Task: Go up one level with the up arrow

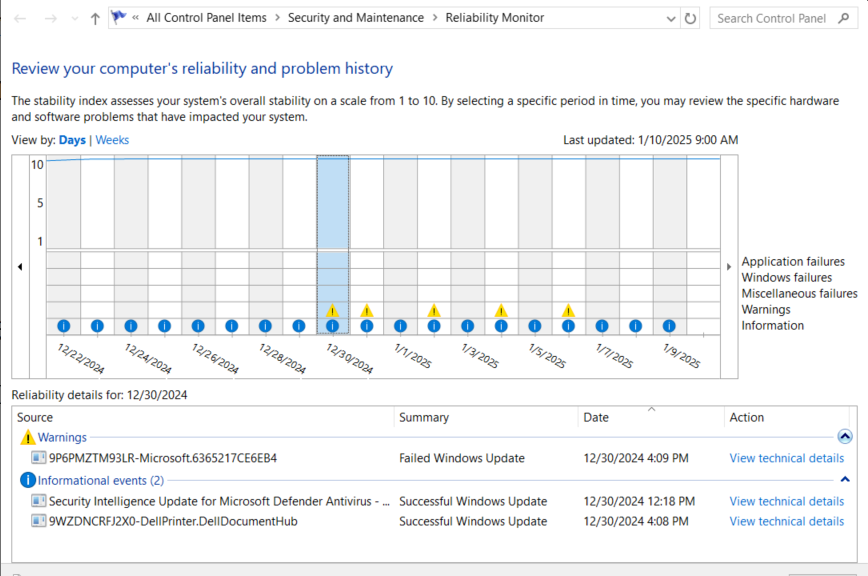Action: [95, 19]
